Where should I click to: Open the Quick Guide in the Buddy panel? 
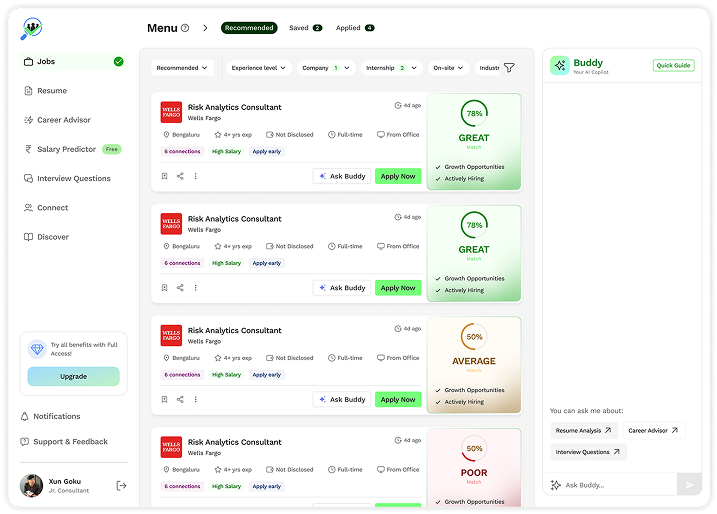coord(674,65)
